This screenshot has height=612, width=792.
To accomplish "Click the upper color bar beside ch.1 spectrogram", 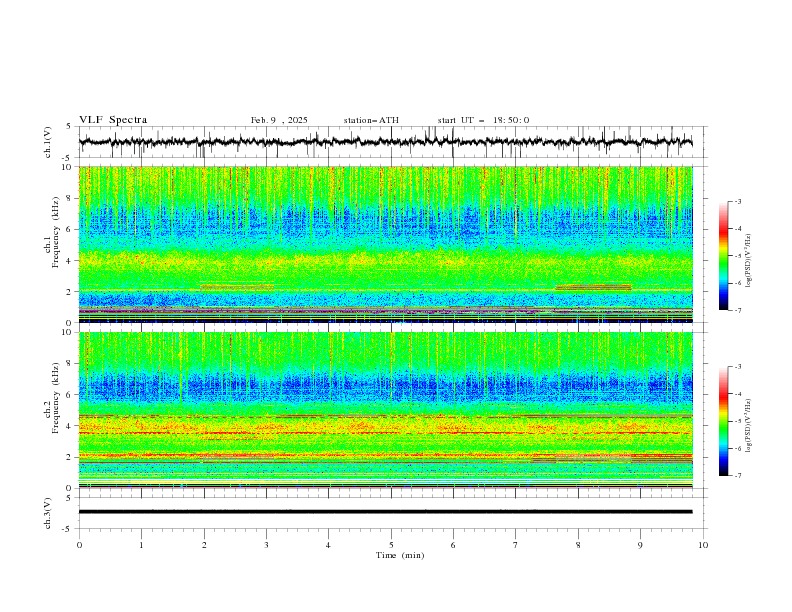I will pos(724,256).
